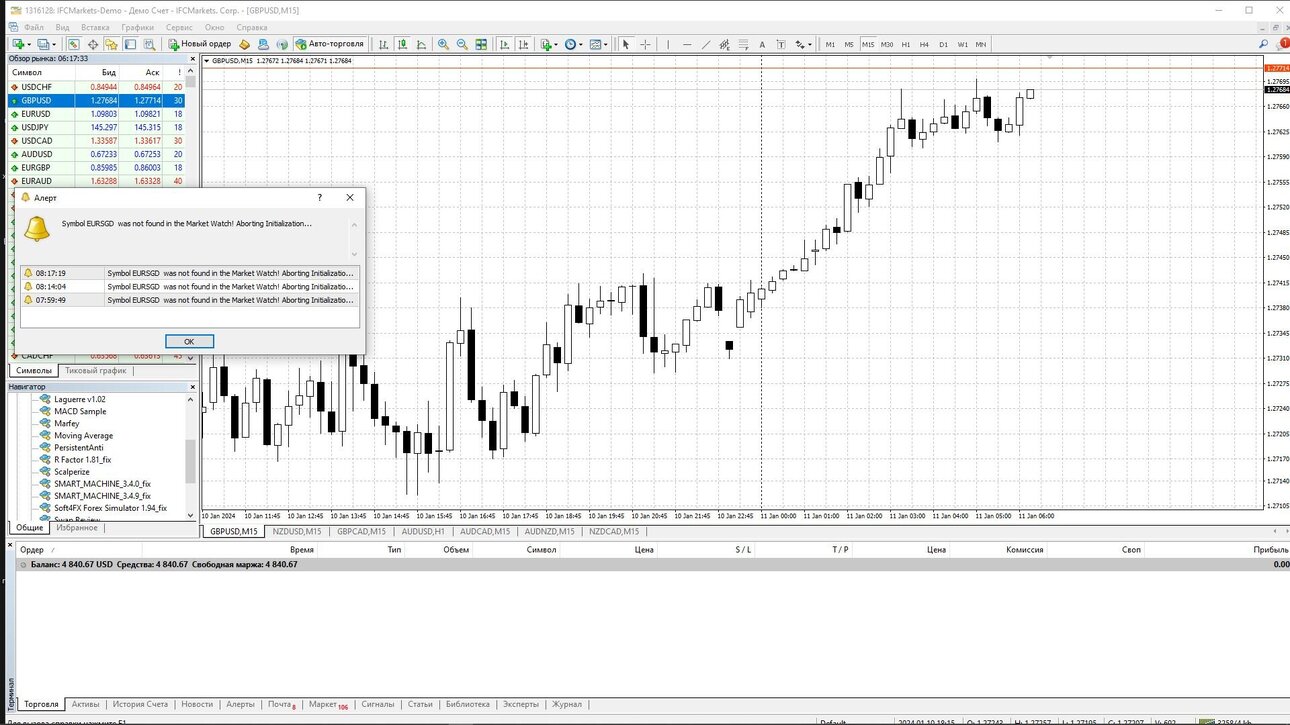Screen dimensions: 1290x725
Task: Toggle the Terminal panel icon
Action: click(131, 44)
